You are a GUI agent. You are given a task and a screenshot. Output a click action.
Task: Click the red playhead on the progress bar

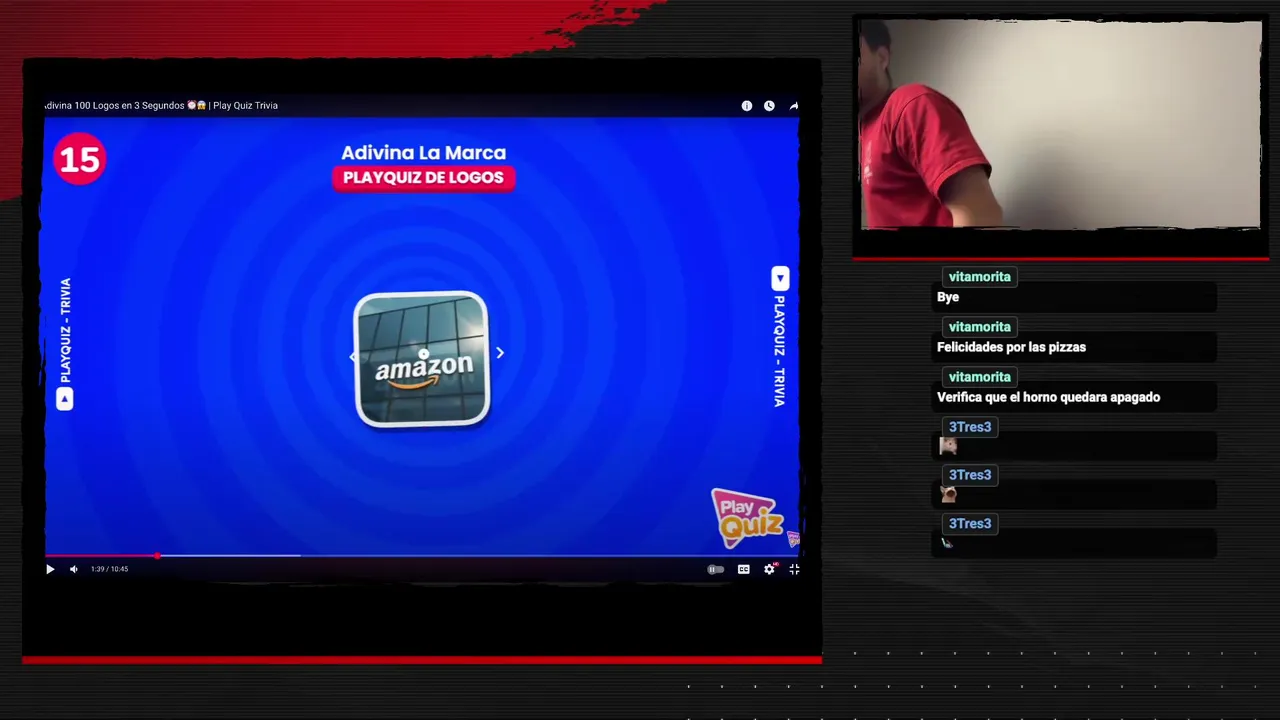click(157, 555)
